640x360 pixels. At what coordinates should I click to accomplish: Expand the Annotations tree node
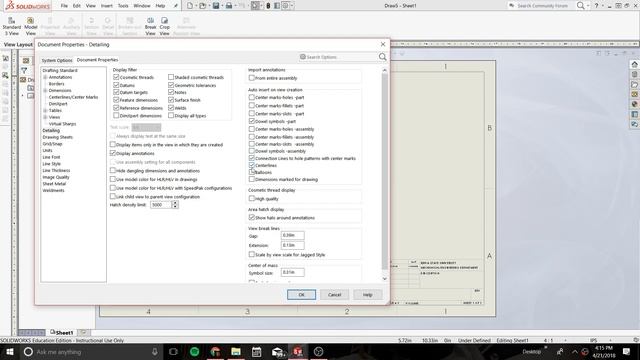(x=45, y=77)
